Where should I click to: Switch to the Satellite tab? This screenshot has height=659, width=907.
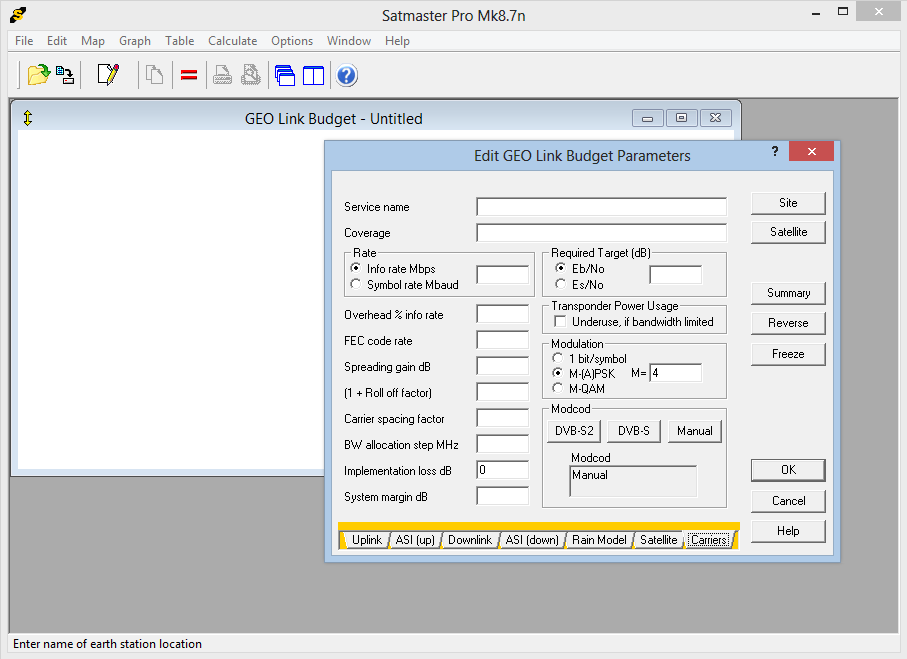point(658,540)
